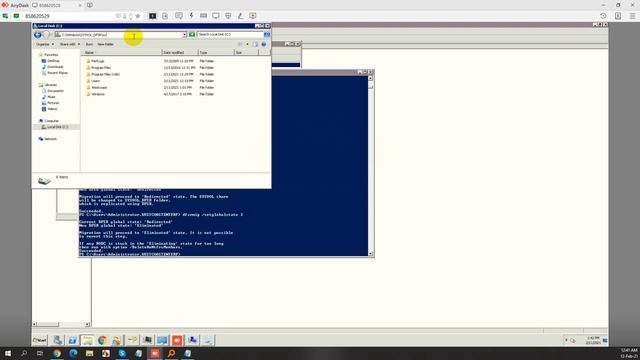
Task: Open AnyDesk session history clock icon
Action: 603,16
